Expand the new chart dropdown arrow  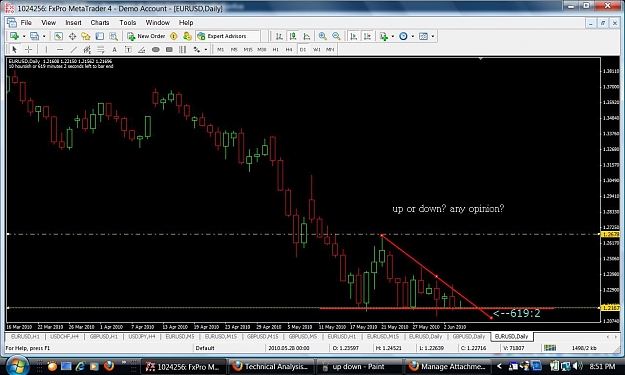[24, 36]
